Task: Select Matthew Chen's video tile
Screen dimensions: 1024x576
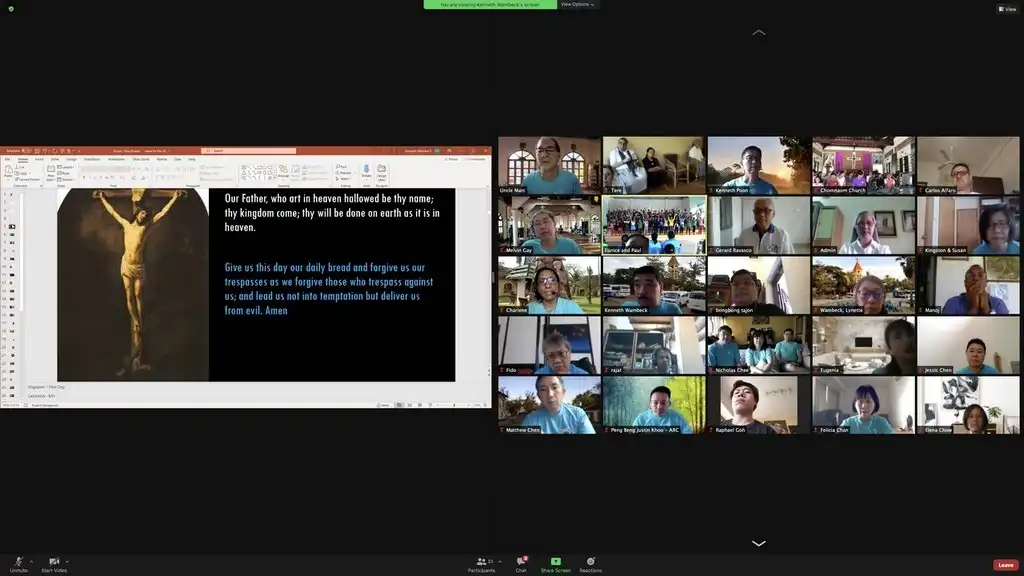Action: 549,405
